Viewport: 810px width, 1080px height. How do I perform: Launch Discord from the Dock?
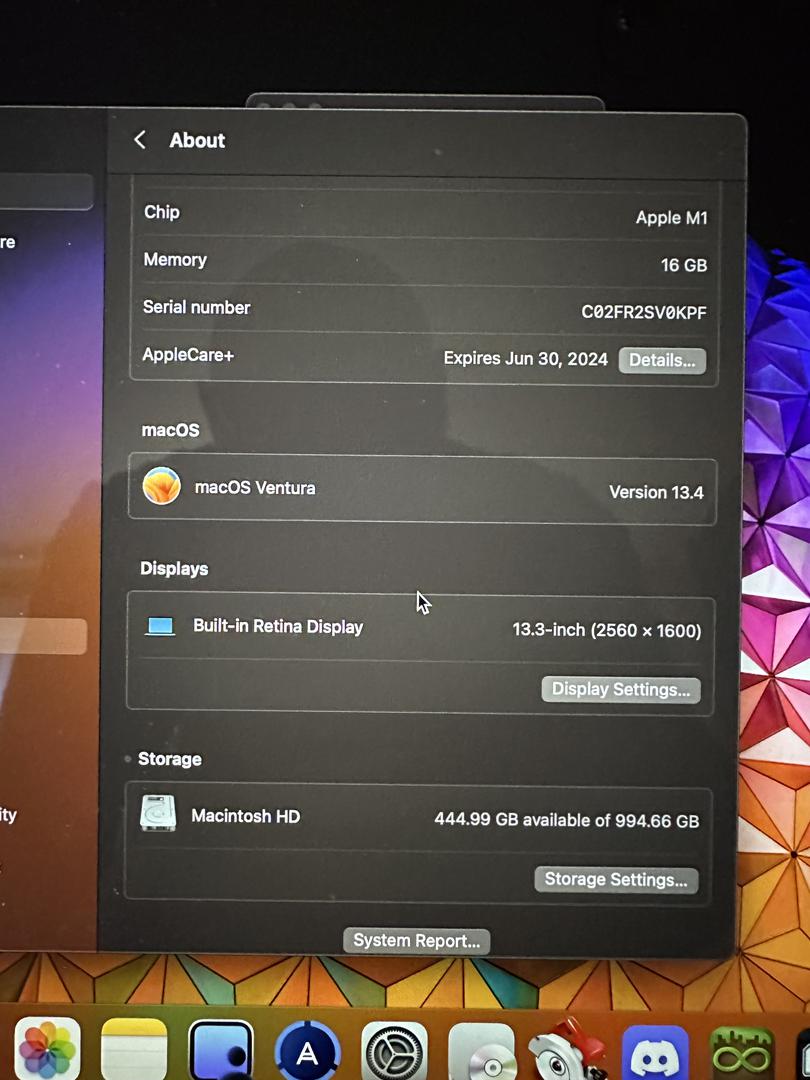(655, 1054)
